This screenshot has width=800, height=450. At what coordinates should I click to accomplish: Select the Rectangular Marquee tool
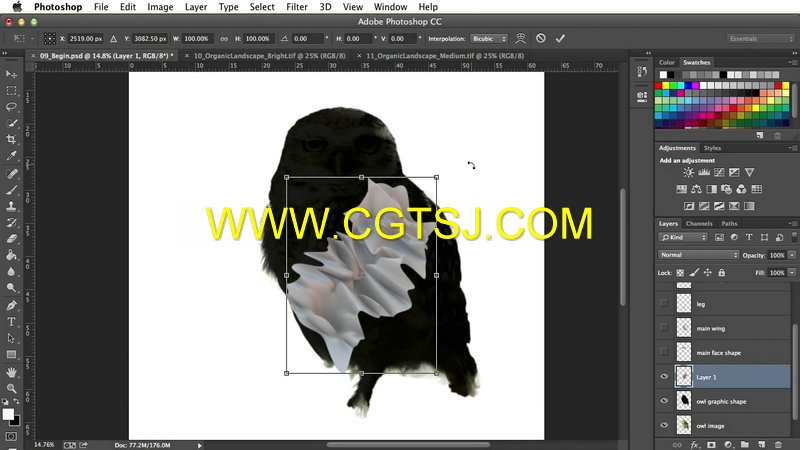point(11,91)
